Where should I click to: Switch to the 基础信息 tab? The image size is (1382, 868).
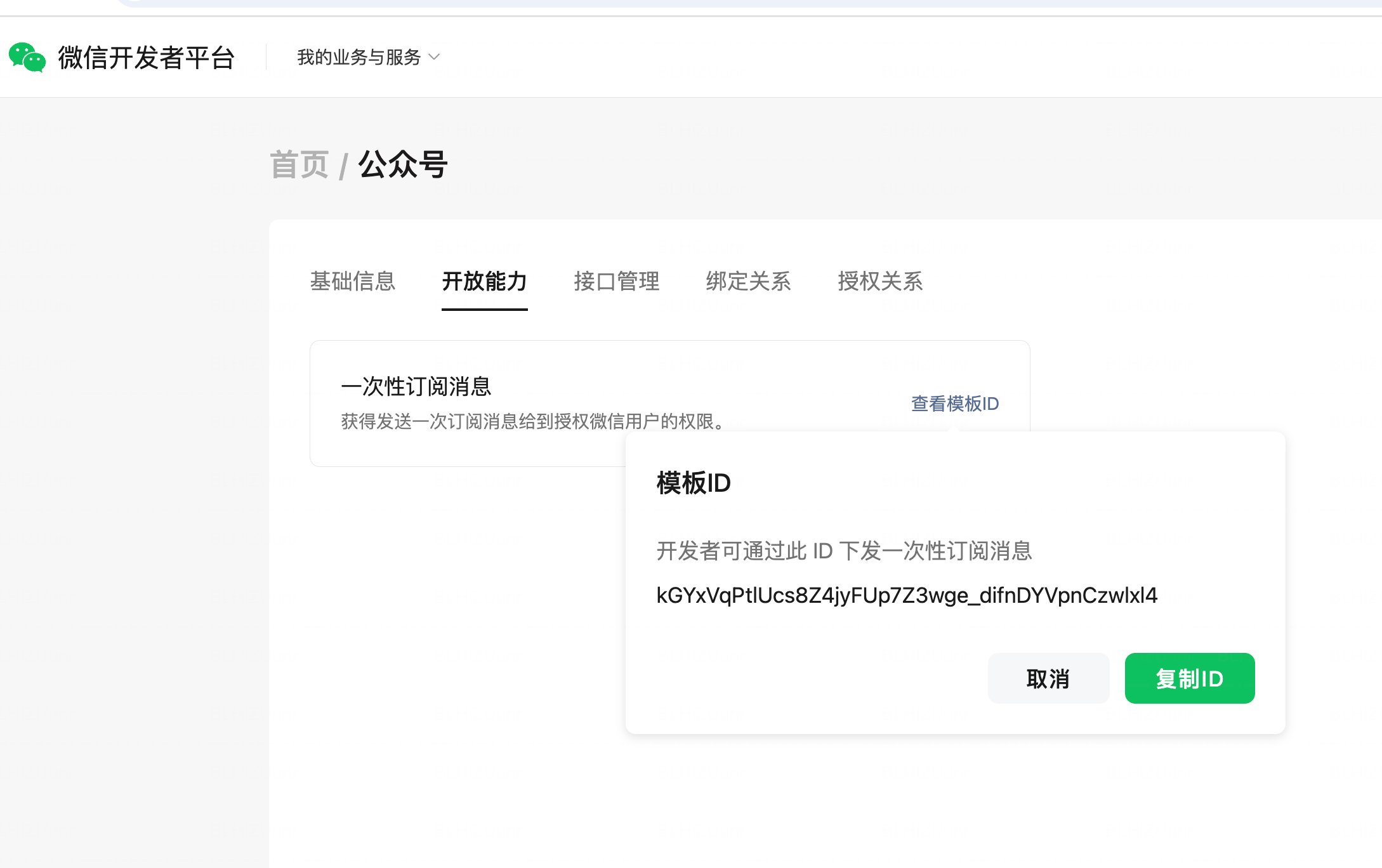click(x=353, y=281)
